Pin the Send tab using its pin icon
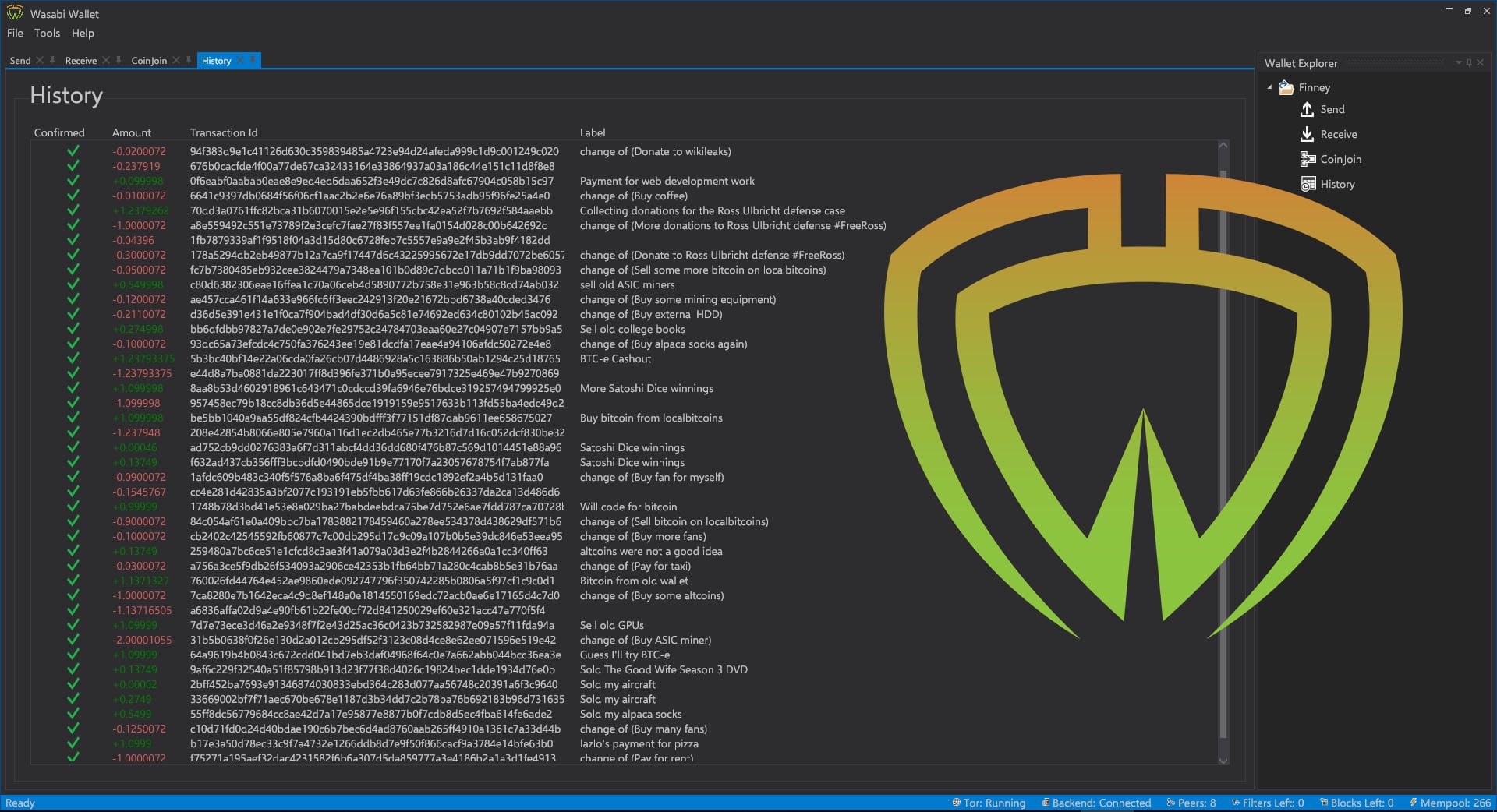Image resolution: width=1497 pixels, height=812 pixels. coord(52,60)
